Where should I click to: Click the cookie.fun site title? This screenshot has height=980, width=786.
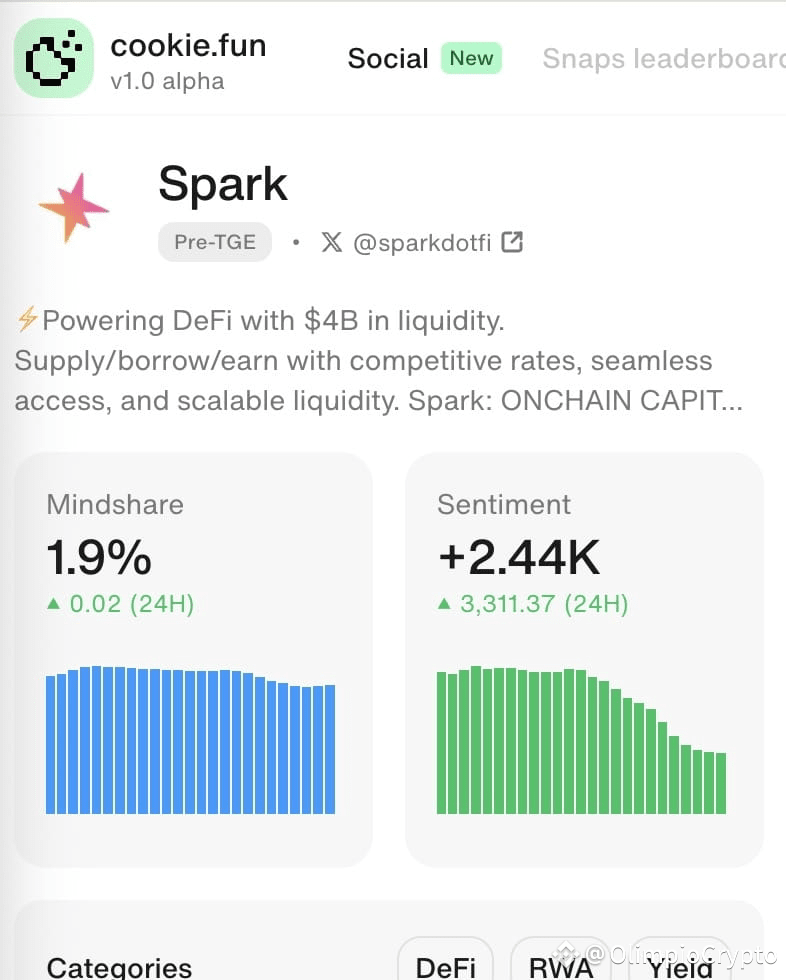(x=188, y=46)
